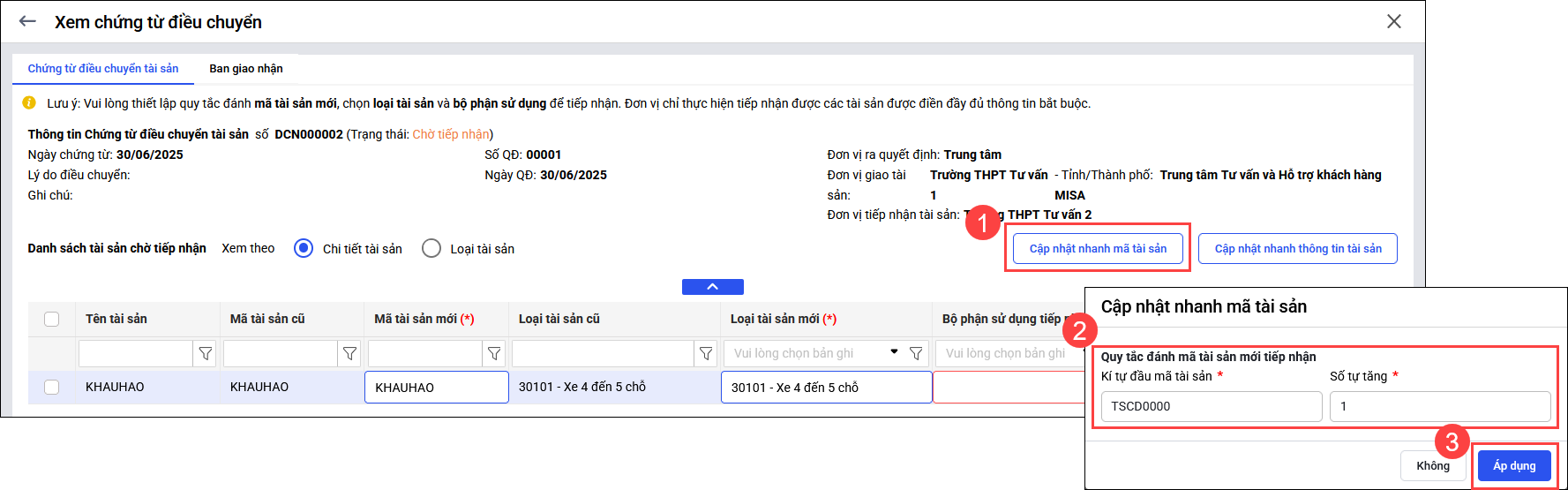Click the filter icon under Loại tài sản cũ

coord(706,353)
